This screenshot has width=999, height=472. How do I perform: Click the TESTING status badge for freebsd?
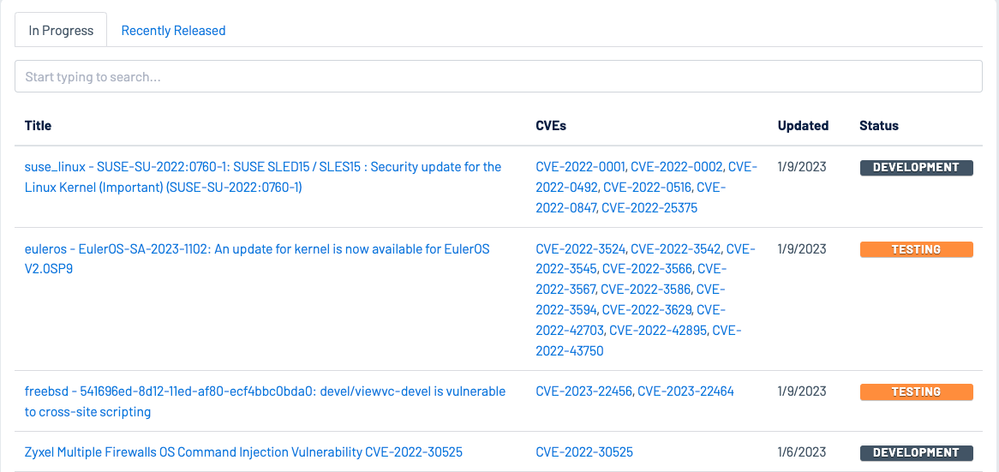pos(916,392)
